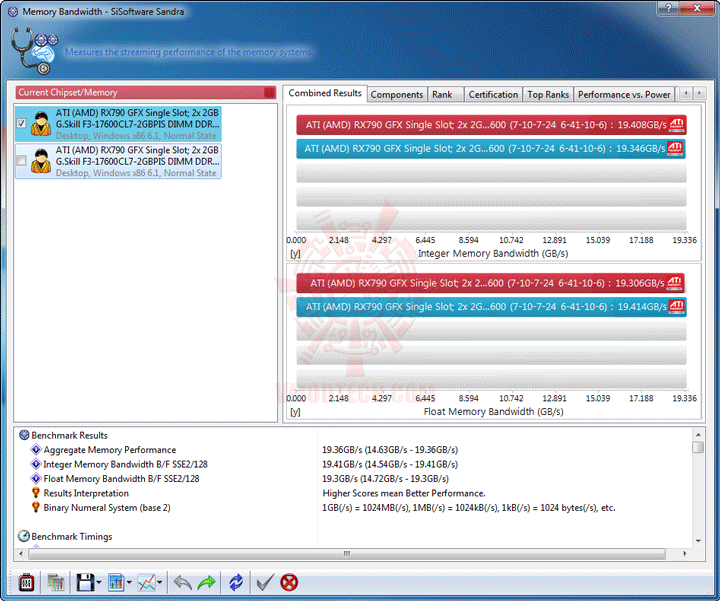720x601 pixels.
Task: Click the results vertical scrollbar thumb
Action: pos(698,447)
